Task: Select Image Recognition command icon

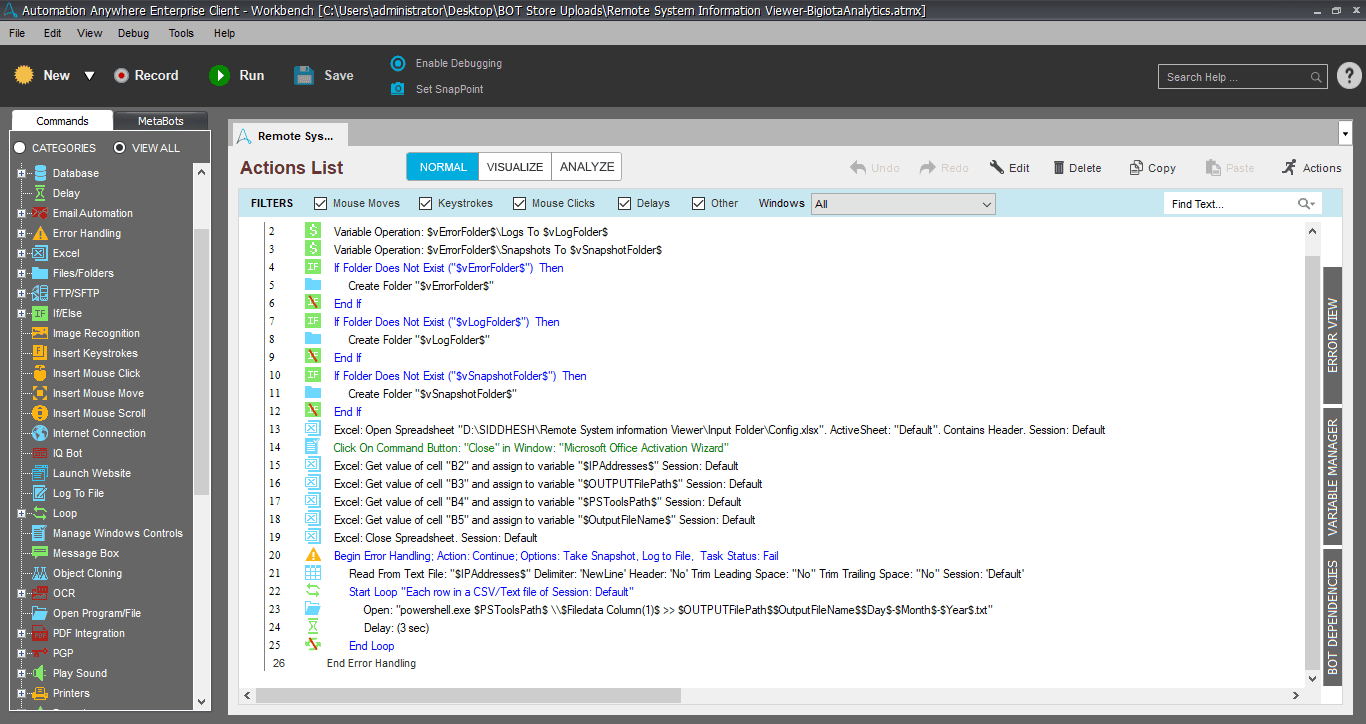Action: (40, 333)
